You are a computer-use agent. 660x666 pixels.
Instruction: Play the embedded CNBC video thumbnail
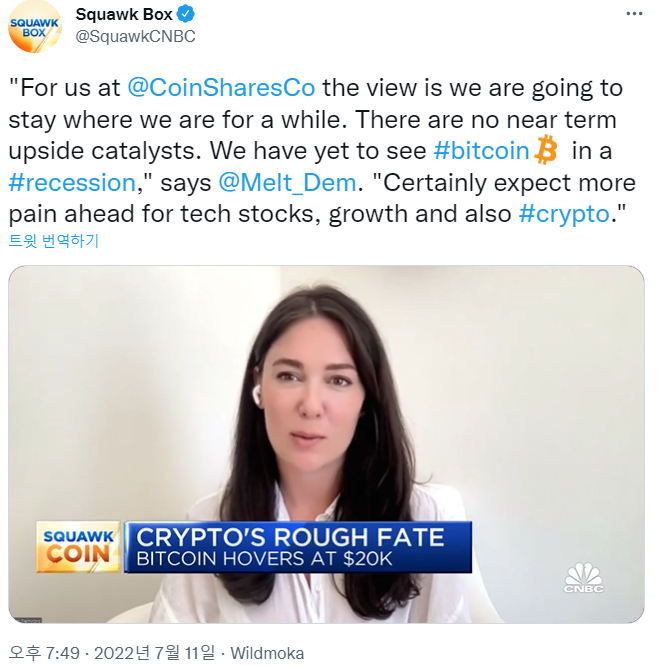(x=326, y=444)
